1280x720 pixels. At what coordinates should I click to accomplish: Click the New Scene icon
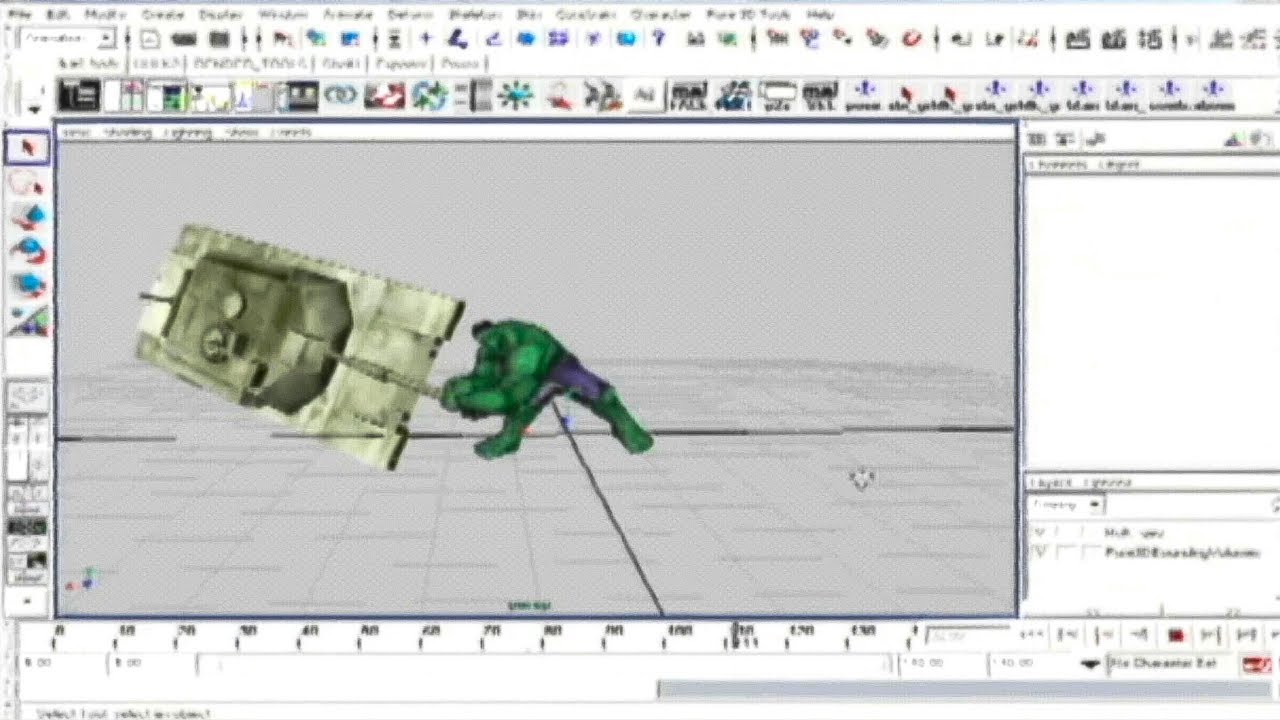click(x=150, y=39)
